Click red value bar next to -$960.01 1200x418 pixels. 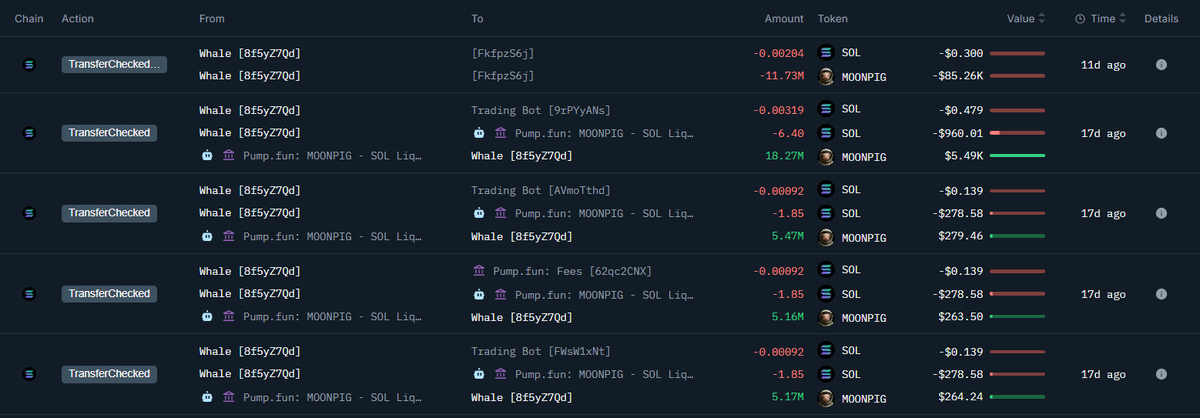[1018, 133]
